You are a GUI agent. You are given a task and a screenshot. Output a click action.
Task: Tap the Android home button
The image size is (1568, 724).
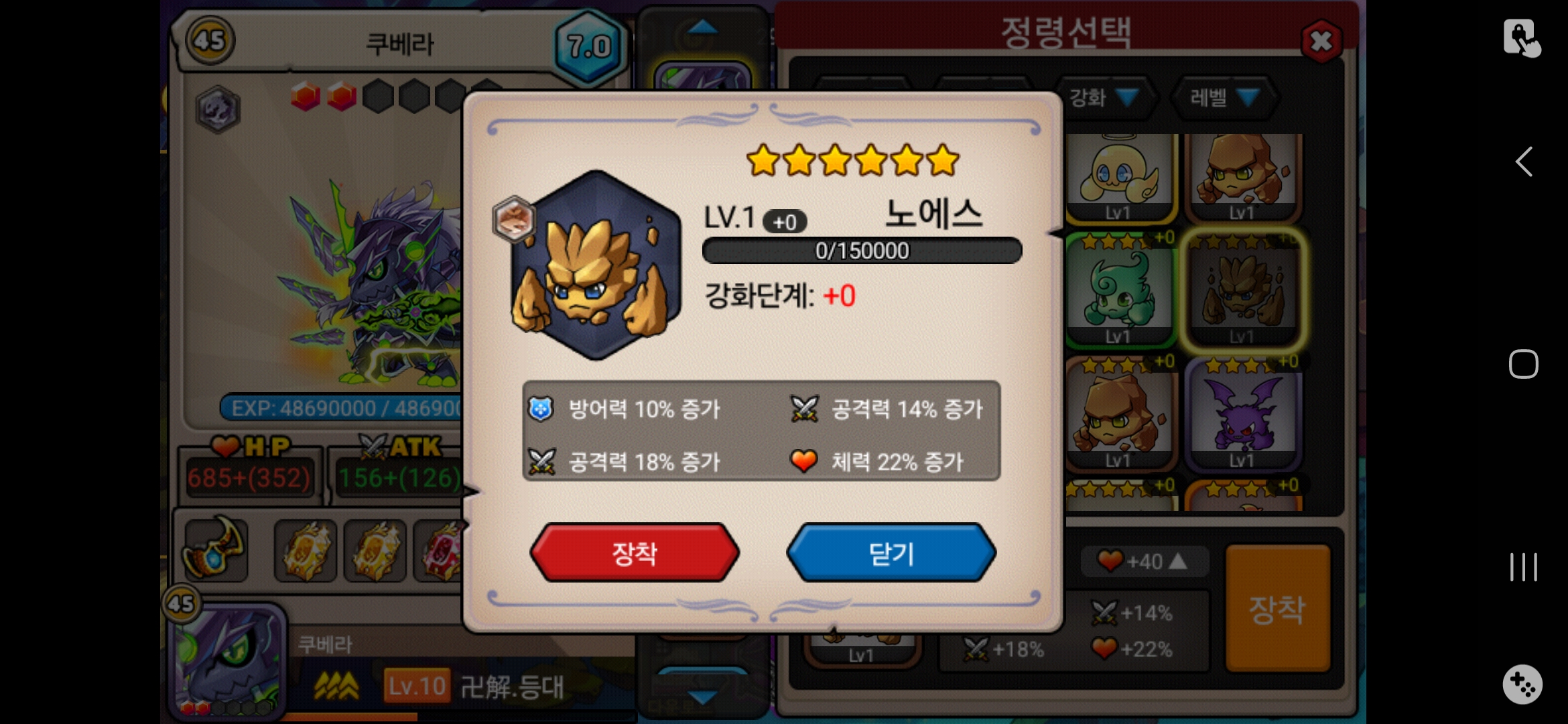click(1523, 364)
